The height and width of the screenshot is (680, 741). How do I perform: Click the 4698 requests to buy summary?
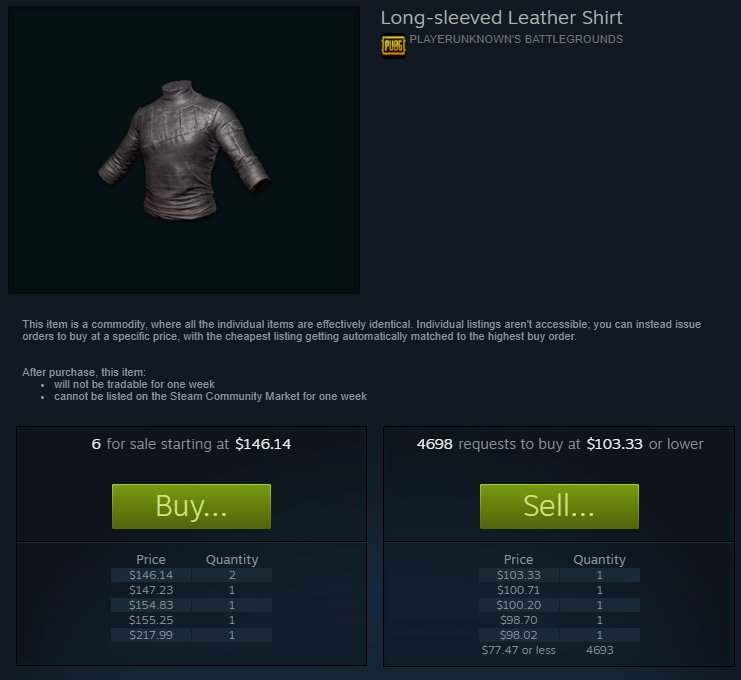(560, 444)
